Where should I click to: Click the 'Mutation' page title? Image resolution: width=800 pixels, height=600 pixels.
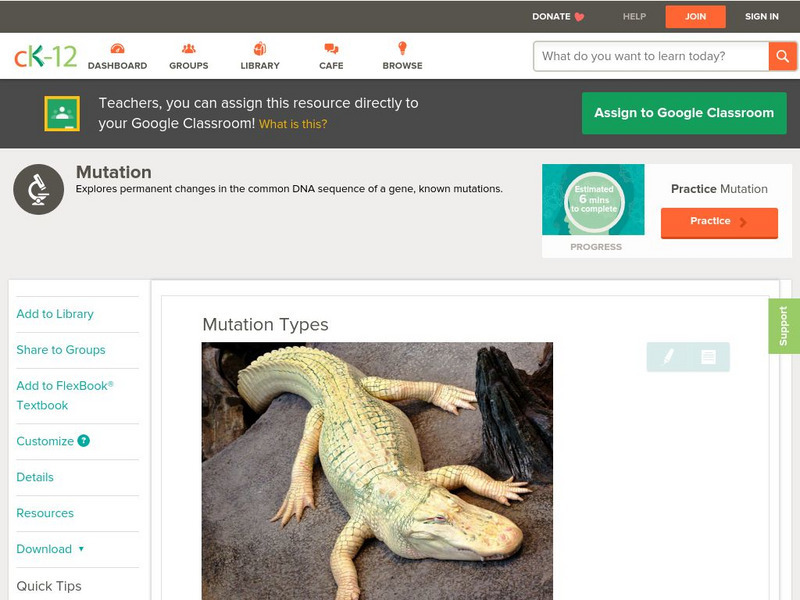(114, 172)
